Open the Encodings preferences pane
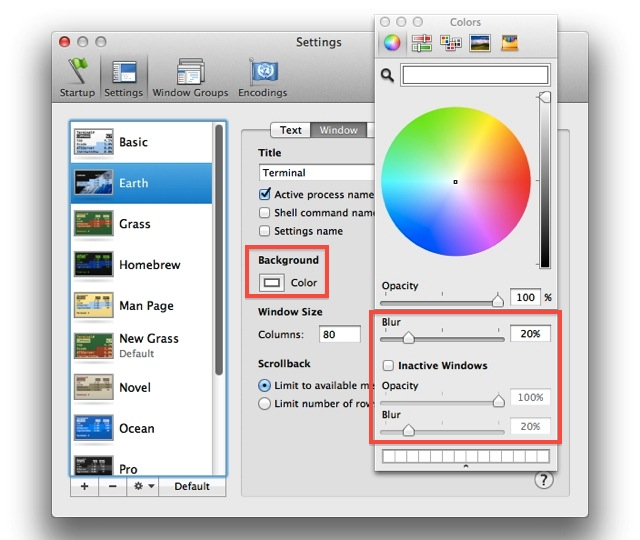Screen dimensions: 640x540 263,76
